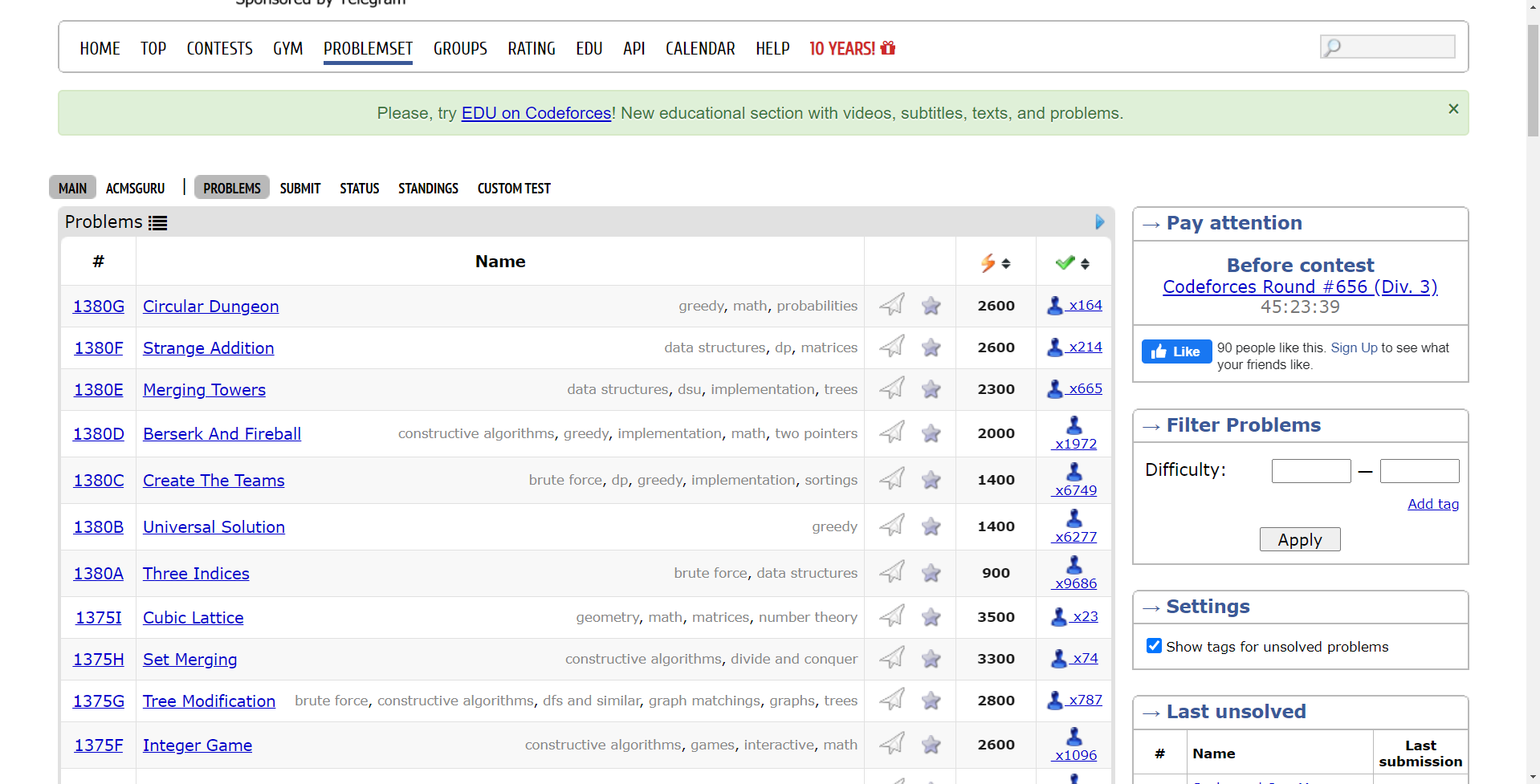Star the Set Merging problem
Image resolution: width=1540 pixels, height=784 pixels.
[931, 659]
